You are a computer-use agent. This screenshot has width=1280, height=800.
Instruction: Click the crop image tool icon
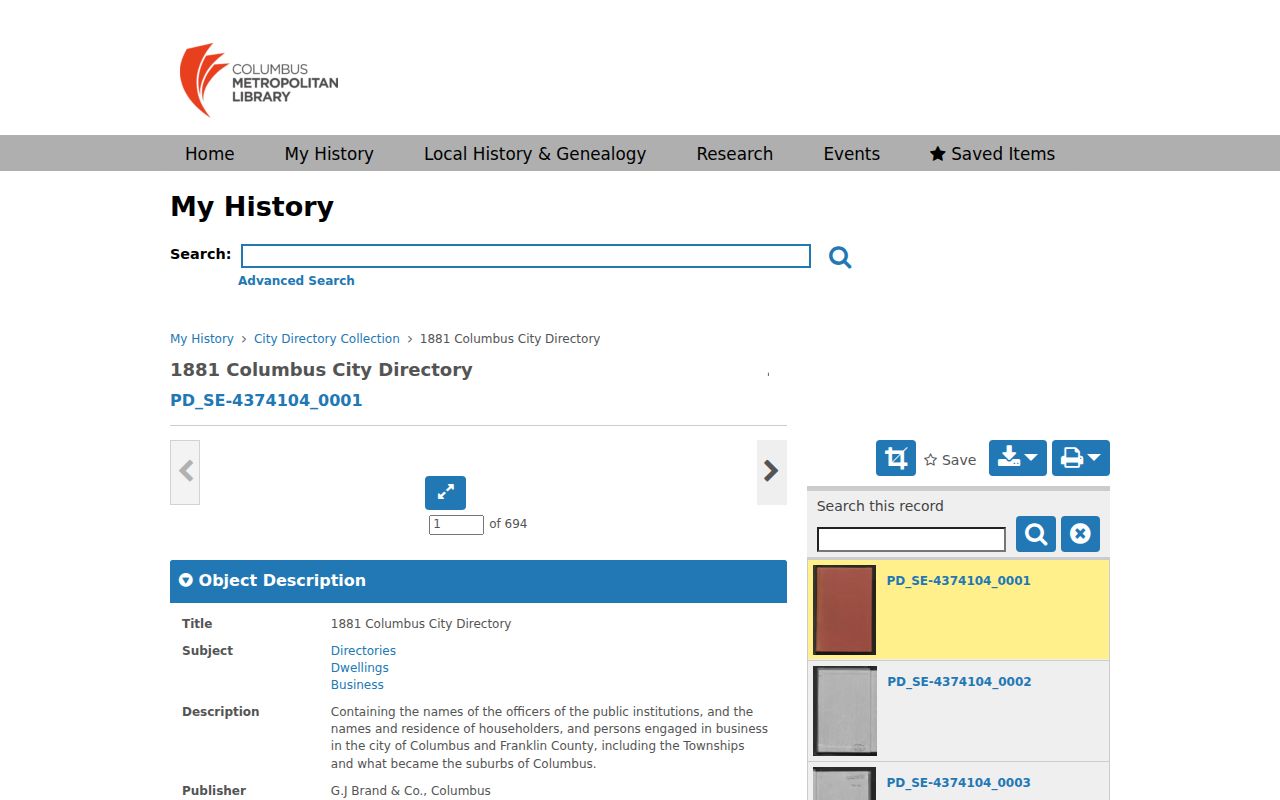896,458
